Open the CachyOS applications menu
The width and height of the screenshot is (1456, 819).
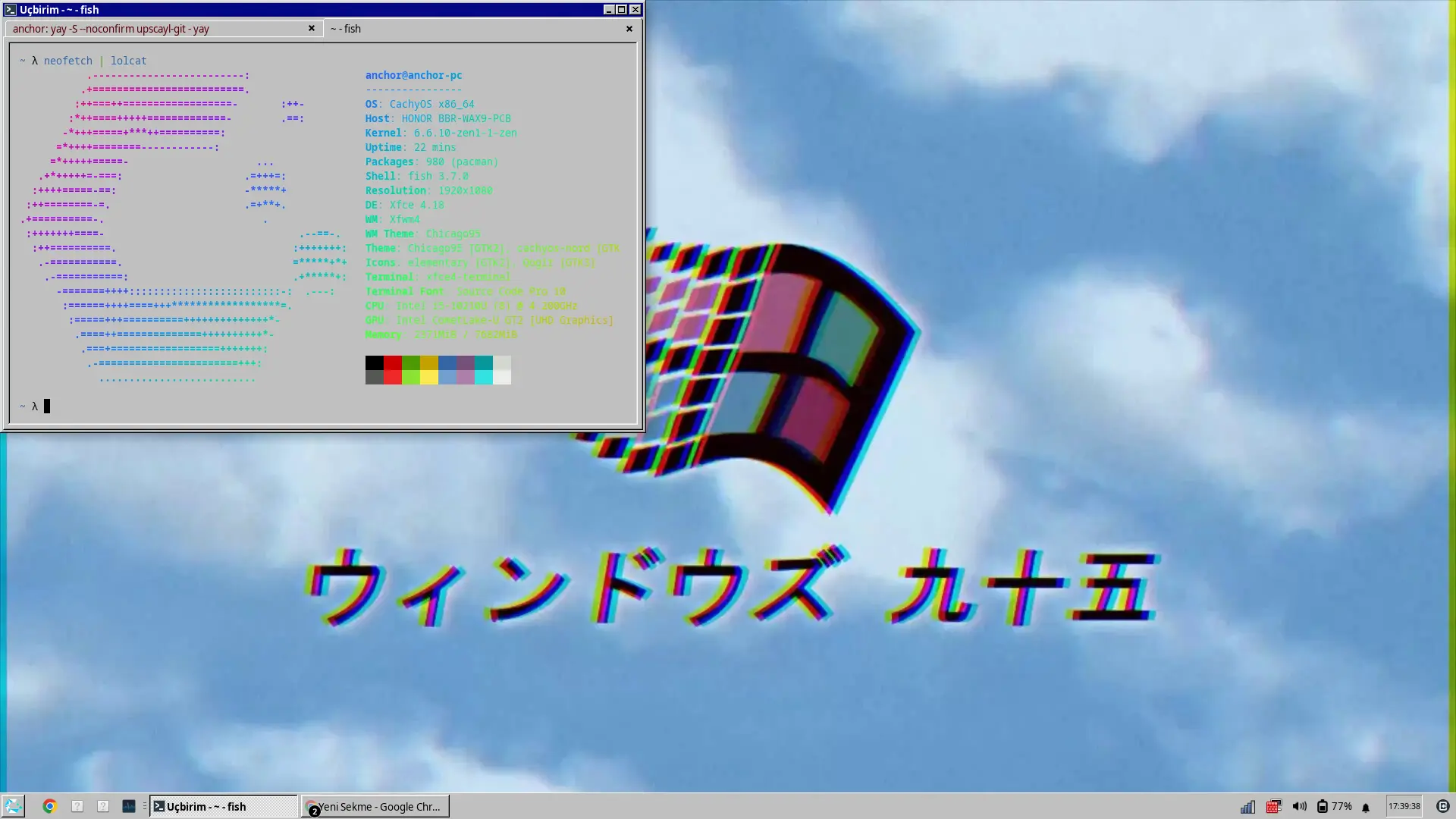[x=13, y=806]
